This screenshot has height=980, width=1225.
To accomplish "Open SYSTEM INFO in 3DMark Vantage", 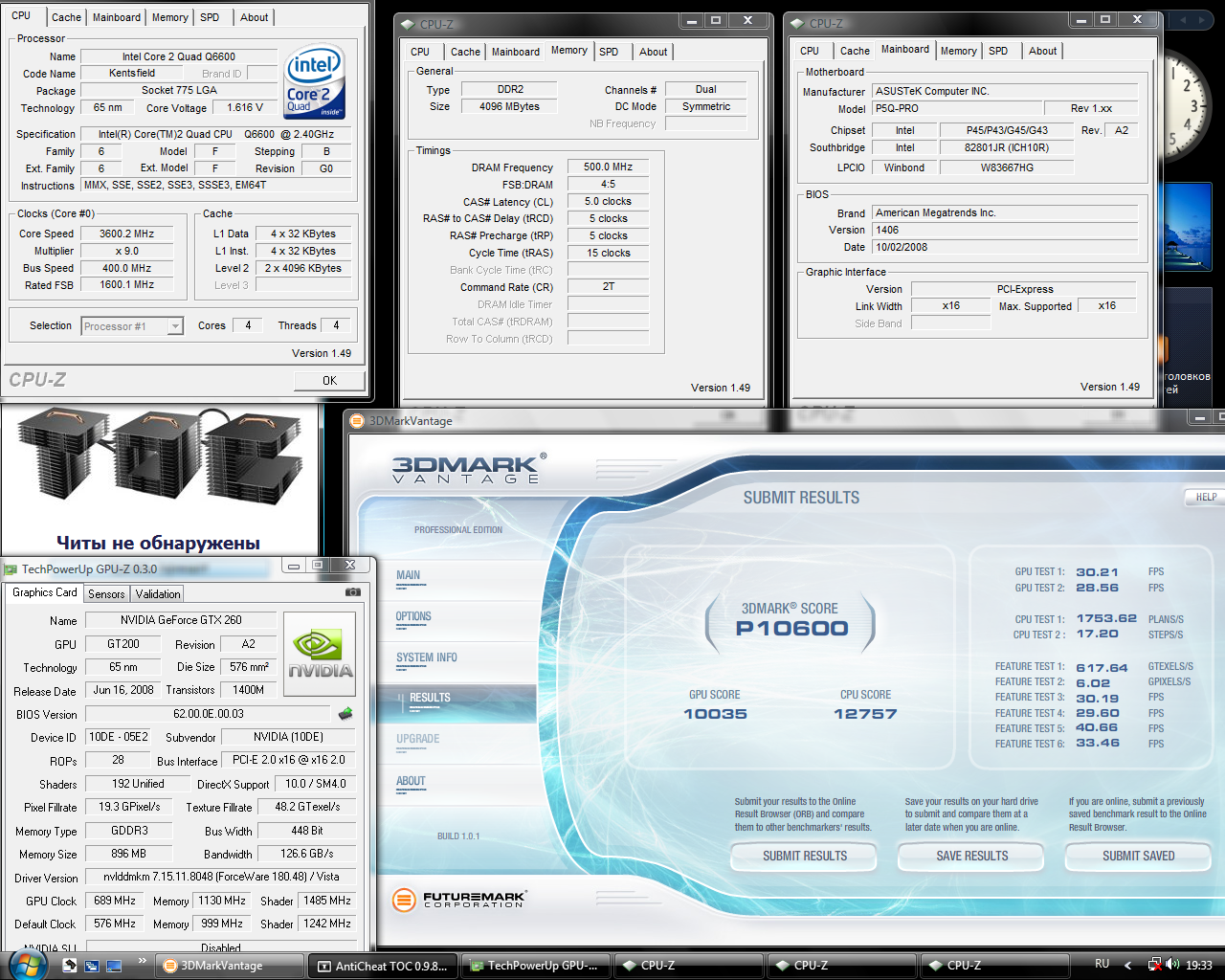I will point(427,657).
